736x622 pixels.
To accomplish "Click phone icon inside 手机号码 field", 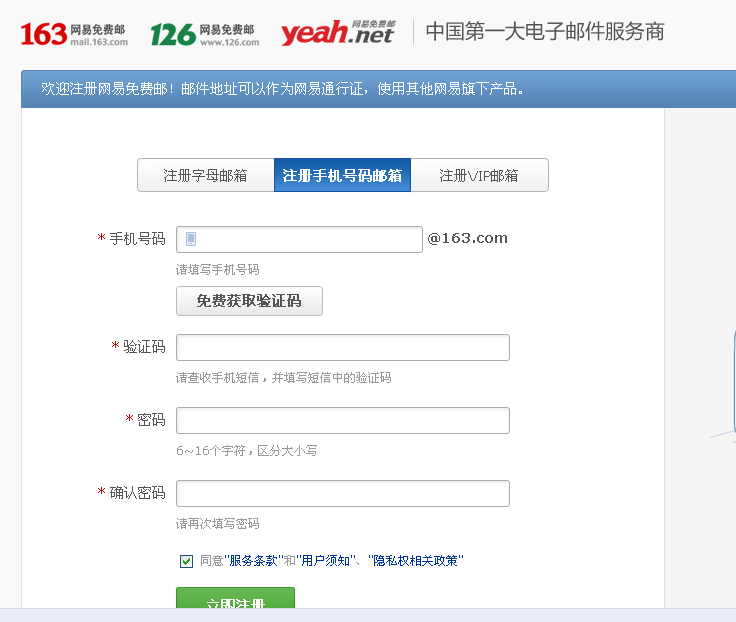I will pyautogui.click(x=191, y=239).
